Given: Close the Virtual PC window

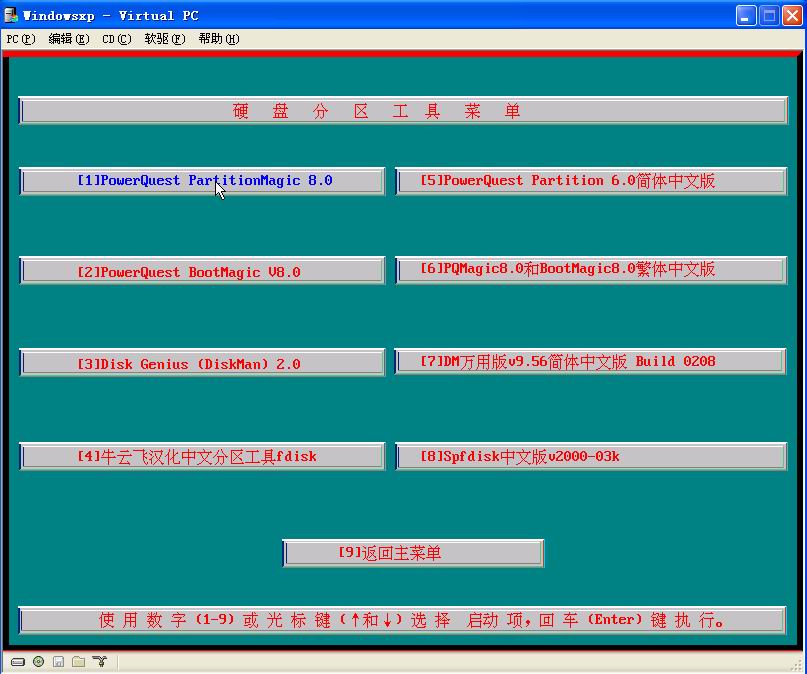Looking at the screenshot, I should click(793, 15).
